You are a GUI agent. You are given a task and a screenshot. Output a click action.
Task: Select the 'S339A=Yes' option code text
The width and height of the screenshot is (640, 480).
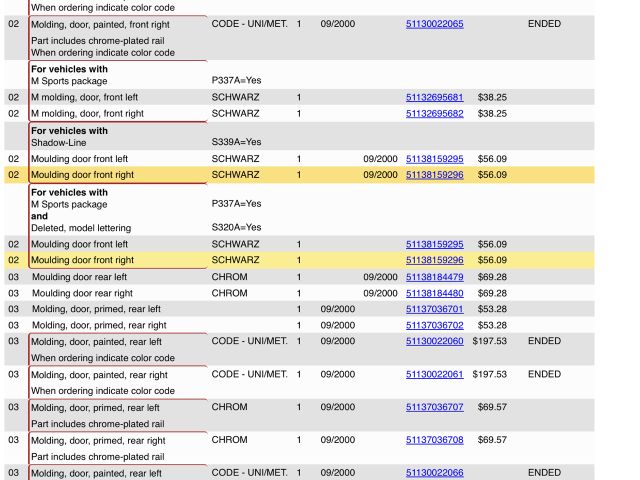(x=235, y=142)
